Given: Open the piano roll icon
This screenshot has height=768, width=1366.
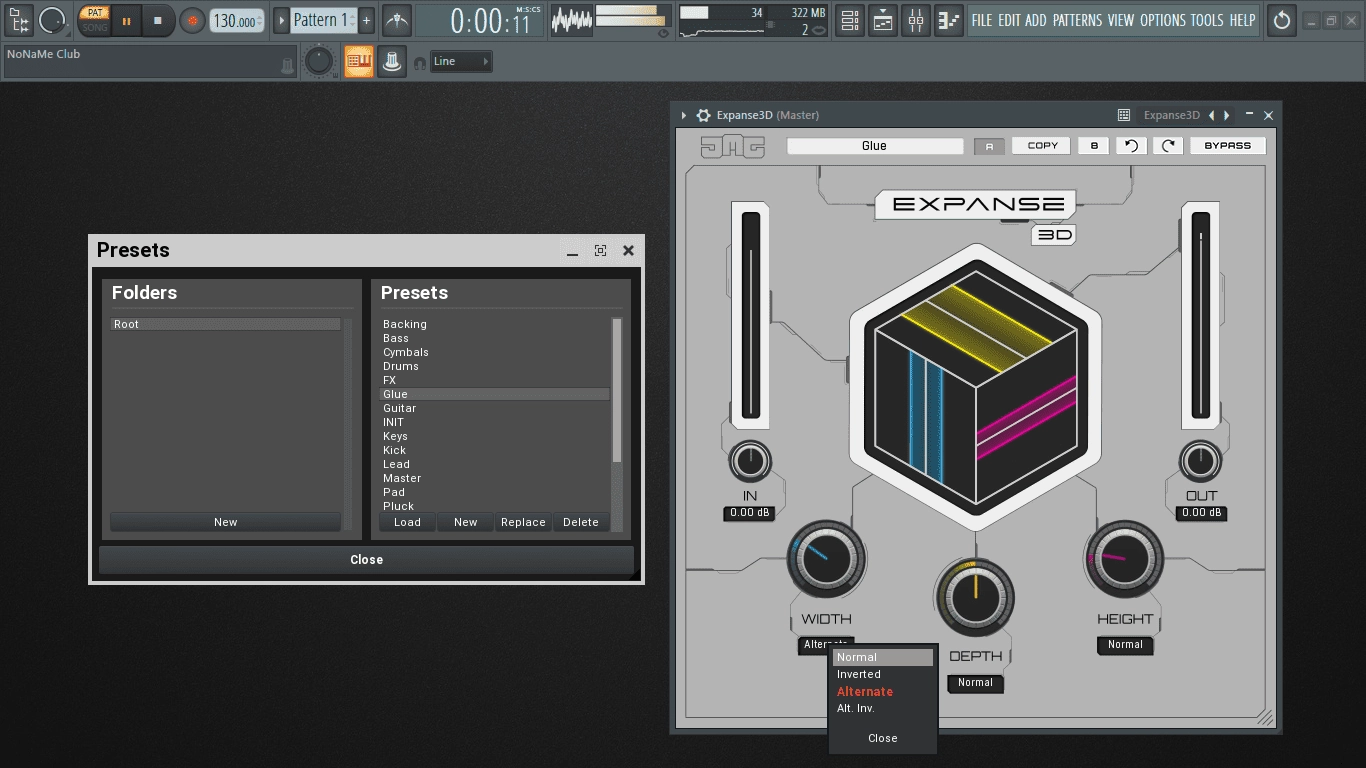Looking at the screenshot, I should pos(949,20).
